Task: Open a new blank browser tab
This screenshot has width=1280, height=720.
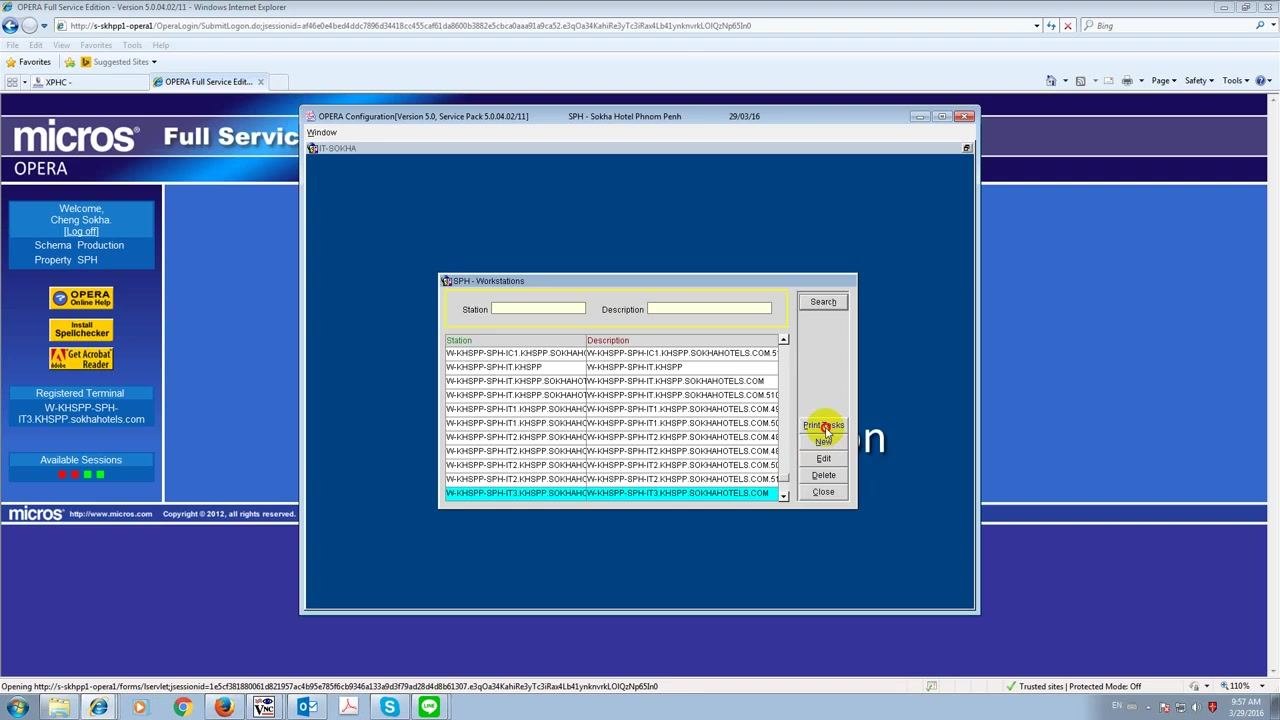Action: (280, 82)
